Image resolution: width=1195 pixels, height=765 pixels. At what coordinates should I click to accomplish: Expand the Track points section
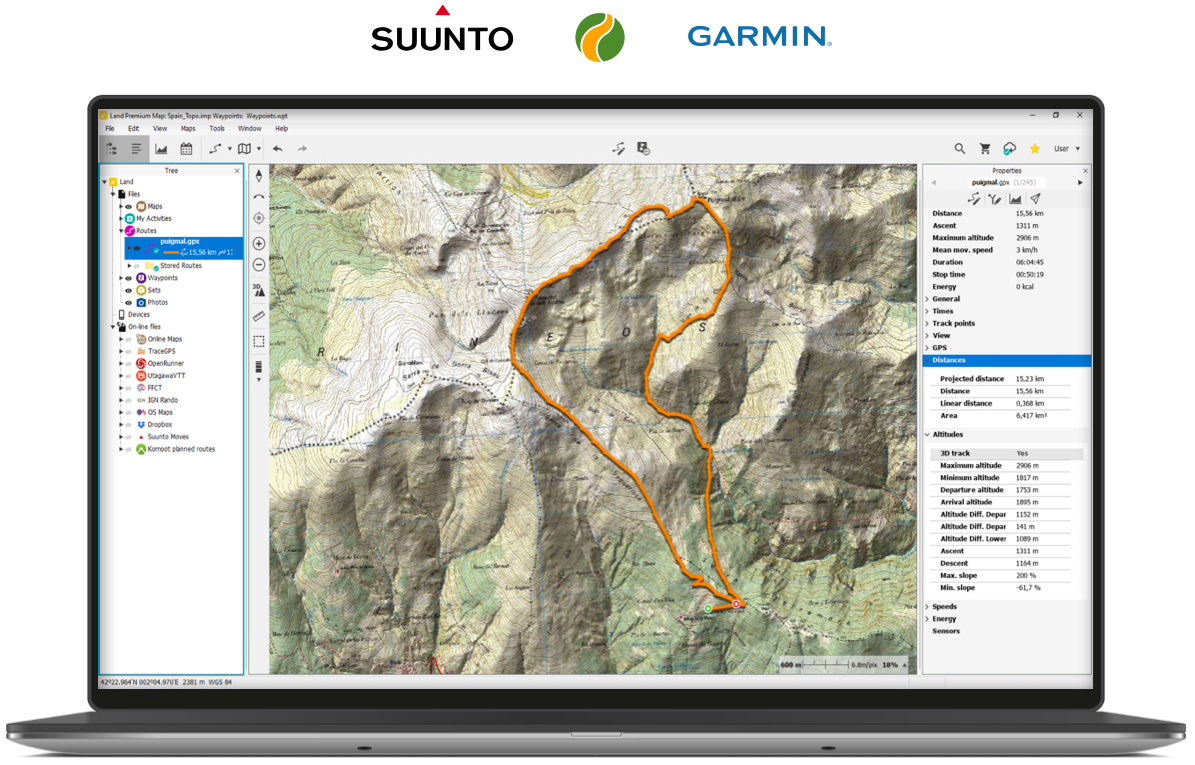tap(927, 324)
